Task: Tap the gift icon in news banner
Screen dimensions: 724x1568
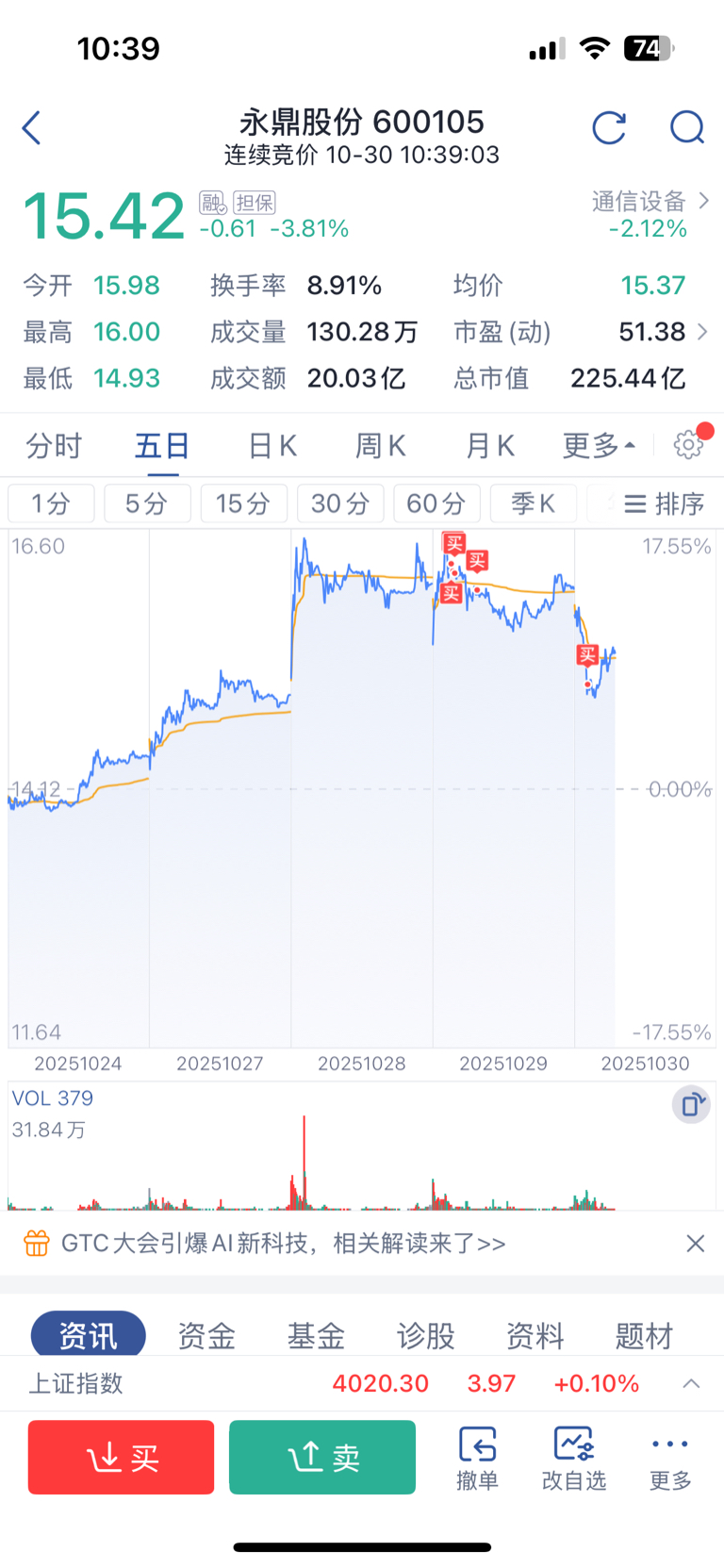Action: 37,1243
